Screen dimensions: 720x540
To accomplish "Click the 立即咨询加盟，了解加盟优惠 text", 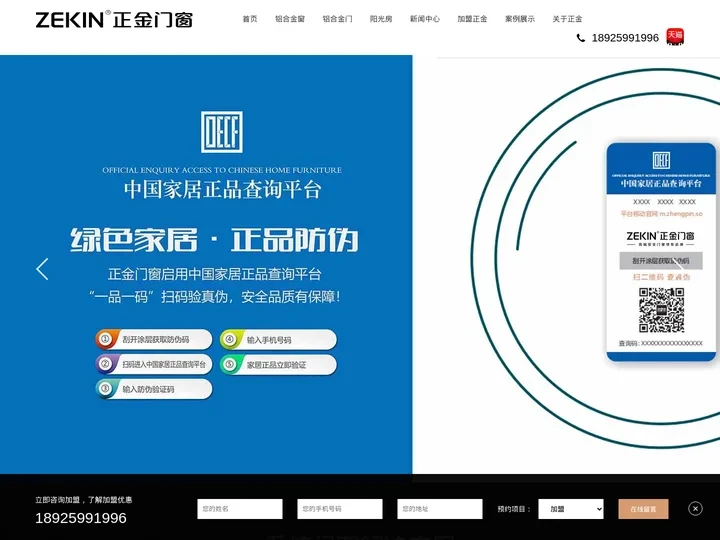I will pyautogui.click(x=84, y=500).
